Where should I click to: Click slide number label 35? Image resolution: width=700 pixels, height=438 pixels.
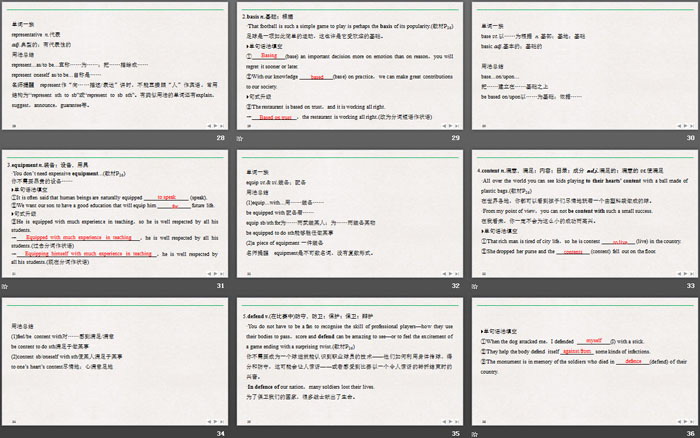pyautogui.click(x=455, y=434)
